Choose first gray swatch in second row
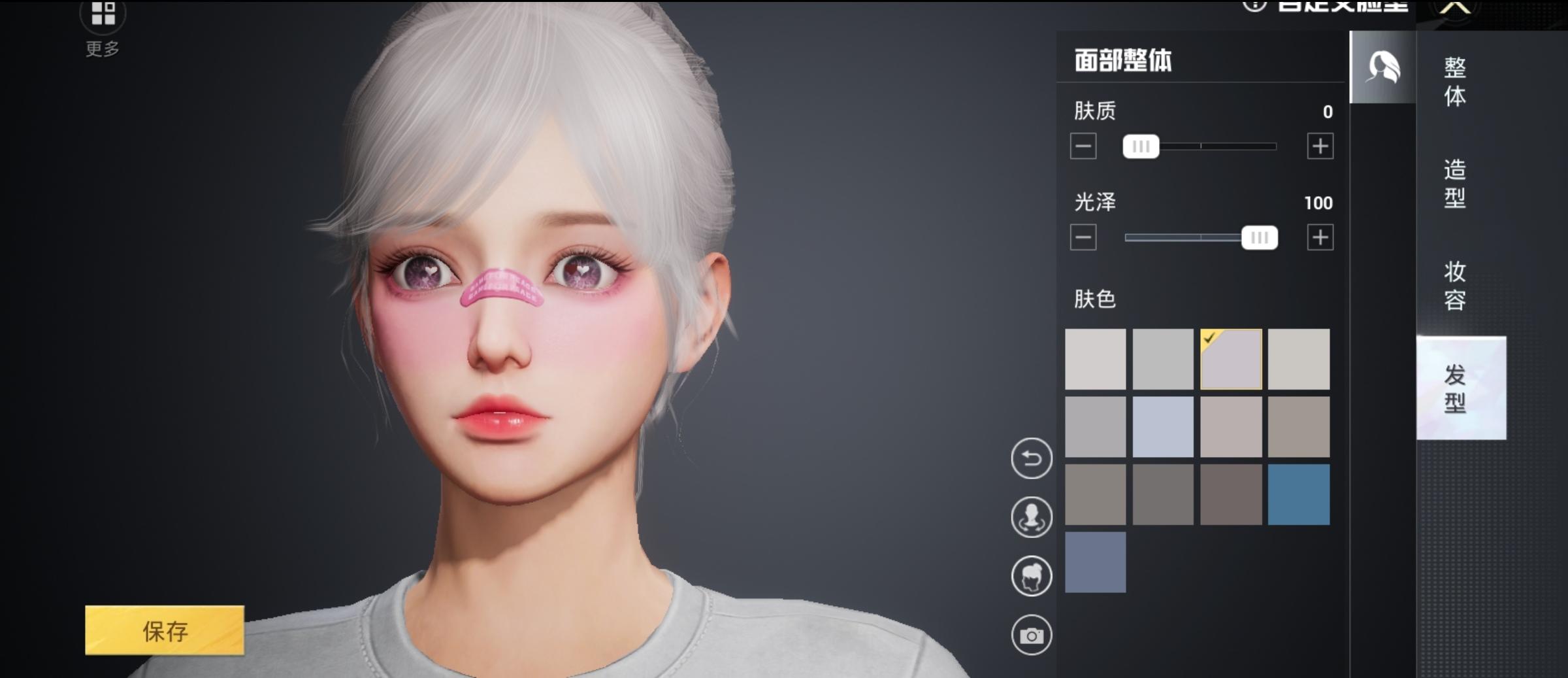The image size is (1568, 678). 1096,427
